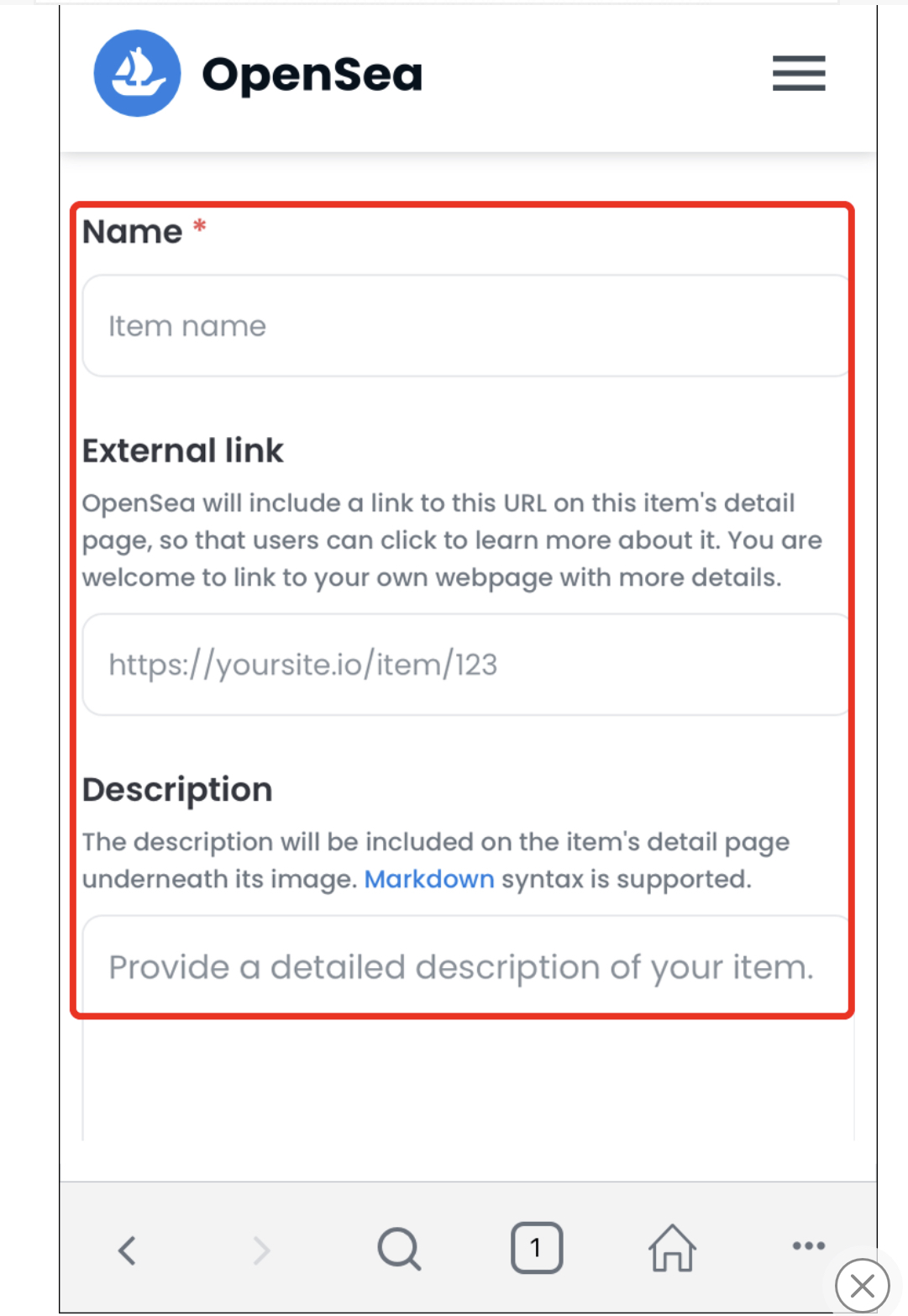Open the Markdown syntax link
This screenshot has width=908, height=1316.
point(429,879)
